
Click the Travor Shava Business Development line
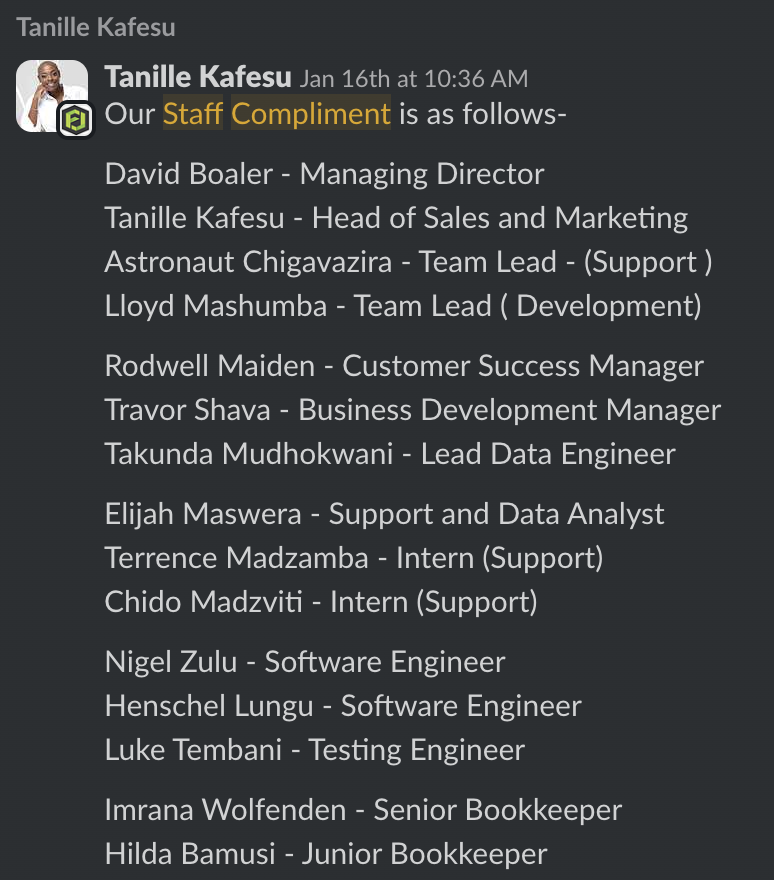(412, 410)
